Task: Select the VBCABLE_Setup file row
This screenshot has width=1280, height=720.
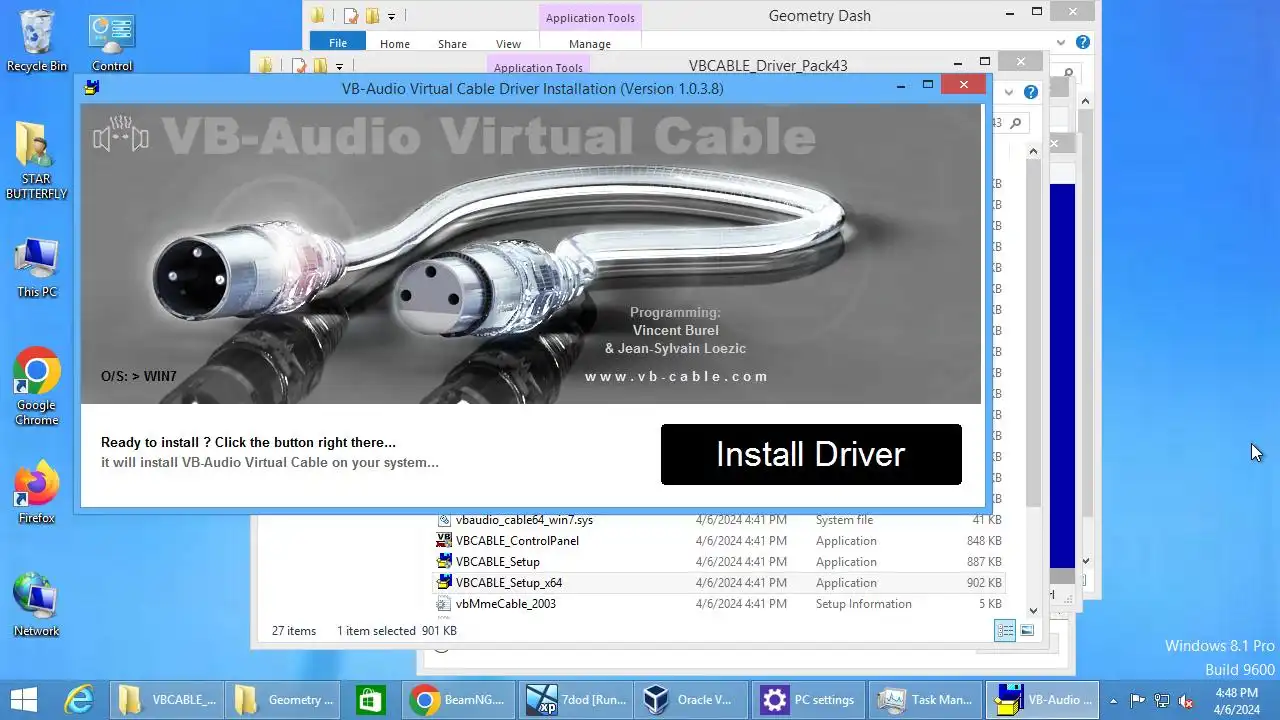Action: click(718, 562)
